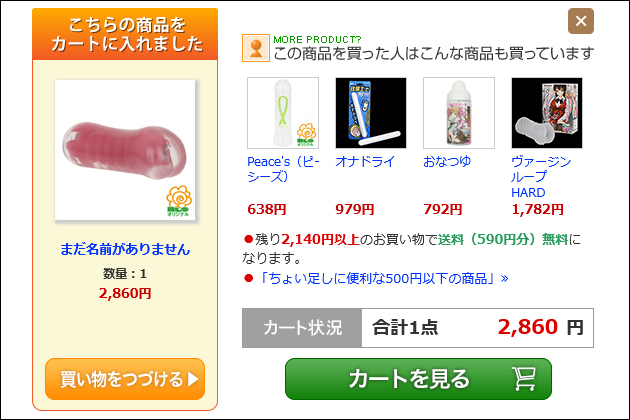Click the まだ名前がありません product title
This screenshot has width=630, height=420.
click(x=125, y=249)
